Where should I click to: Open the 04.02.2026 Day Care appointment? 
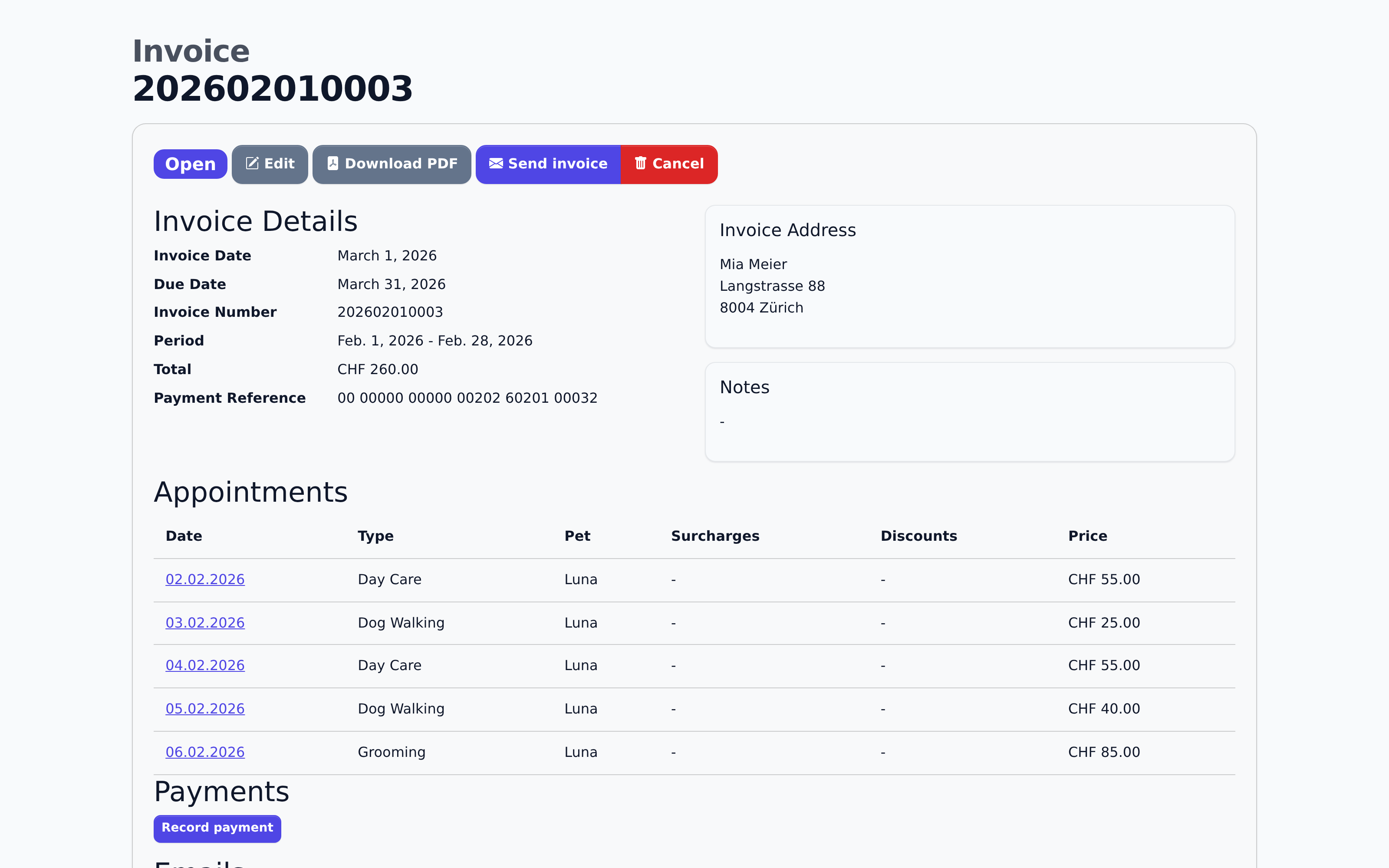pos(205,665)
